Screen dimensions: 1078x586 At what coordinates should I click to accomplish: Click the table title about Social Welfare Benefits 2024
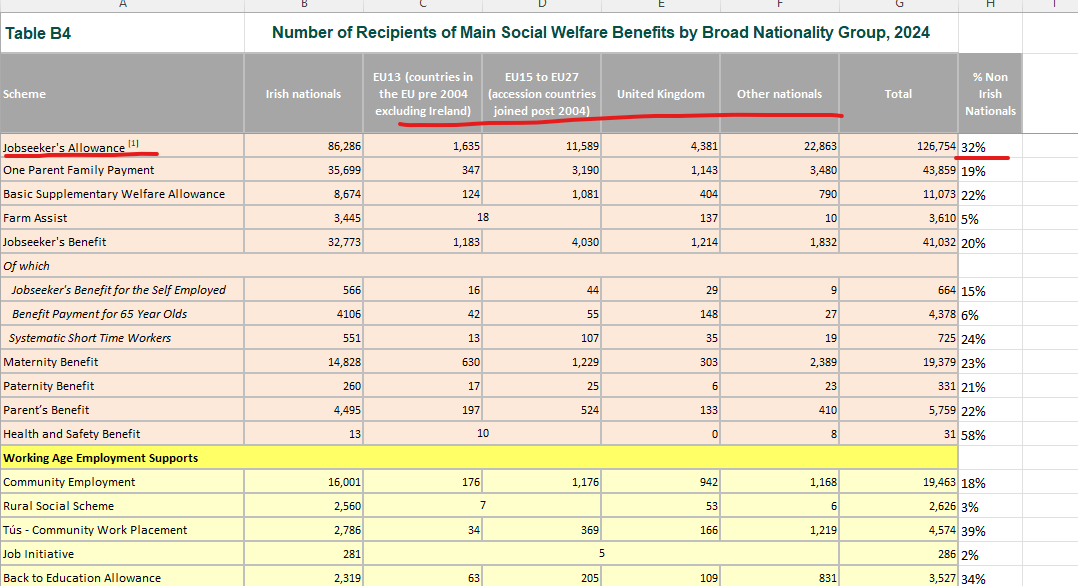[x=601, y=33]
